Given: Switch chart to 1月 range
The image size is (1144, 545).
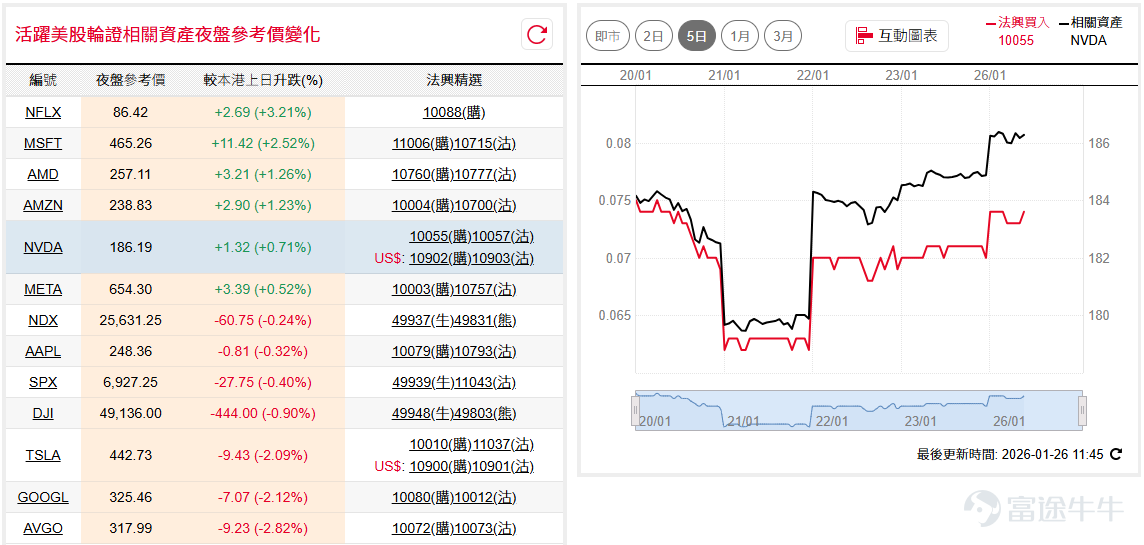Looking at the screenshot, I should tap(740, 36).
